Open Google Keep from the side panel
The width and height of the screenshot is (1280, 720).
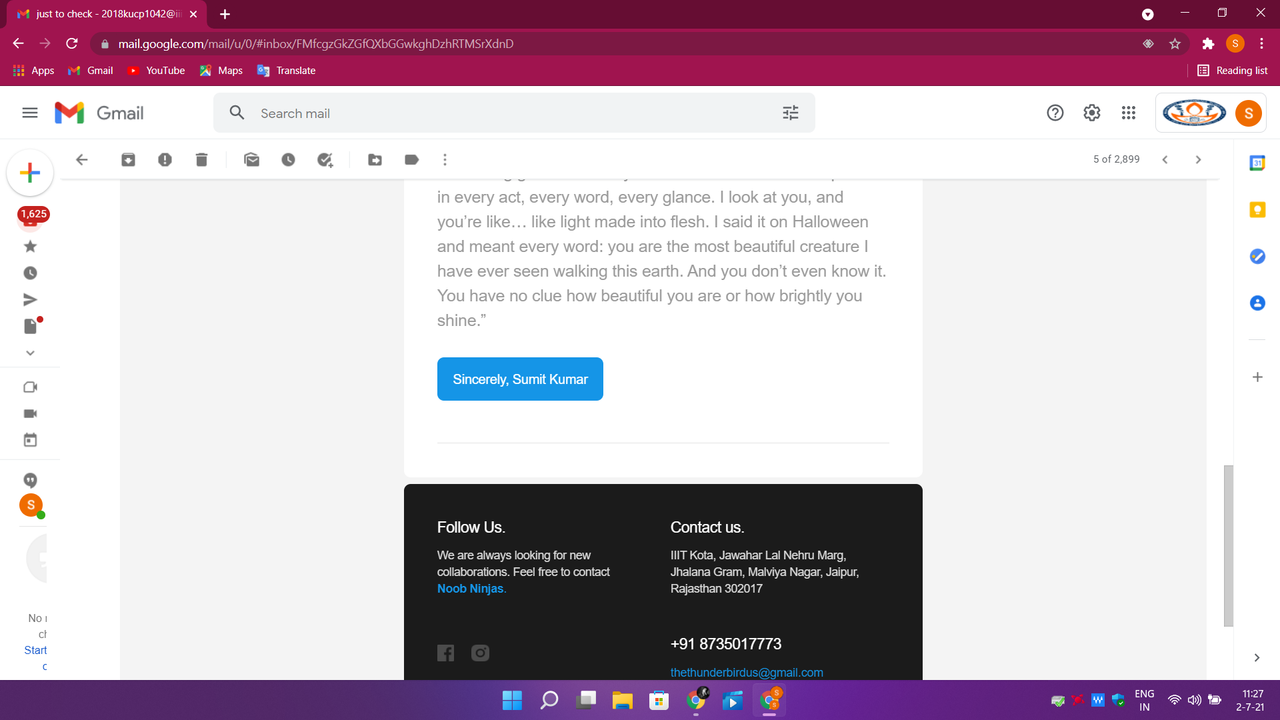point(1256,209)
